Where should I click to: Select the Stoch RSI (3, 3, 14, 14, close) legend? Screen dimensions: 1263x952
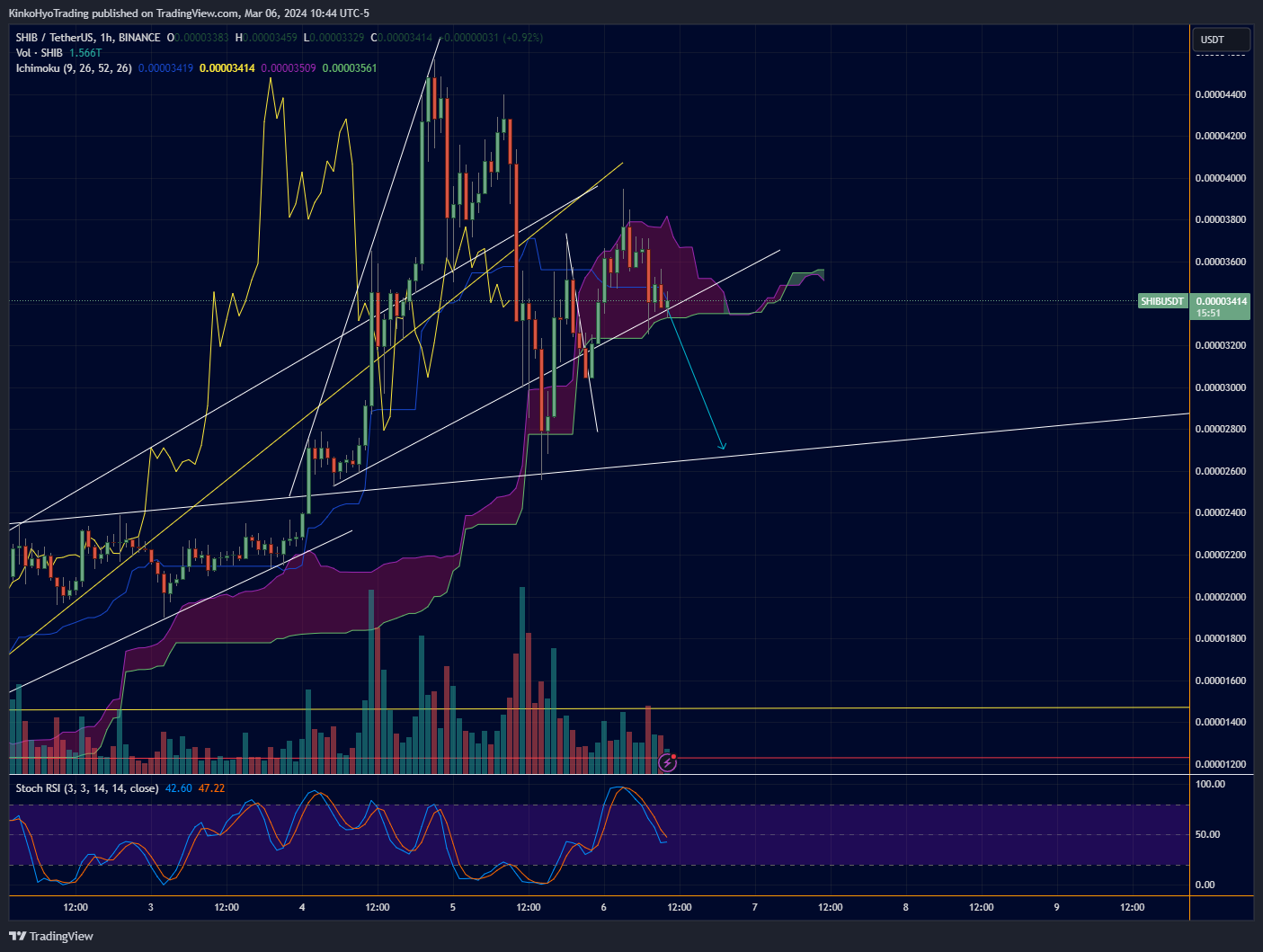(87, 788)
